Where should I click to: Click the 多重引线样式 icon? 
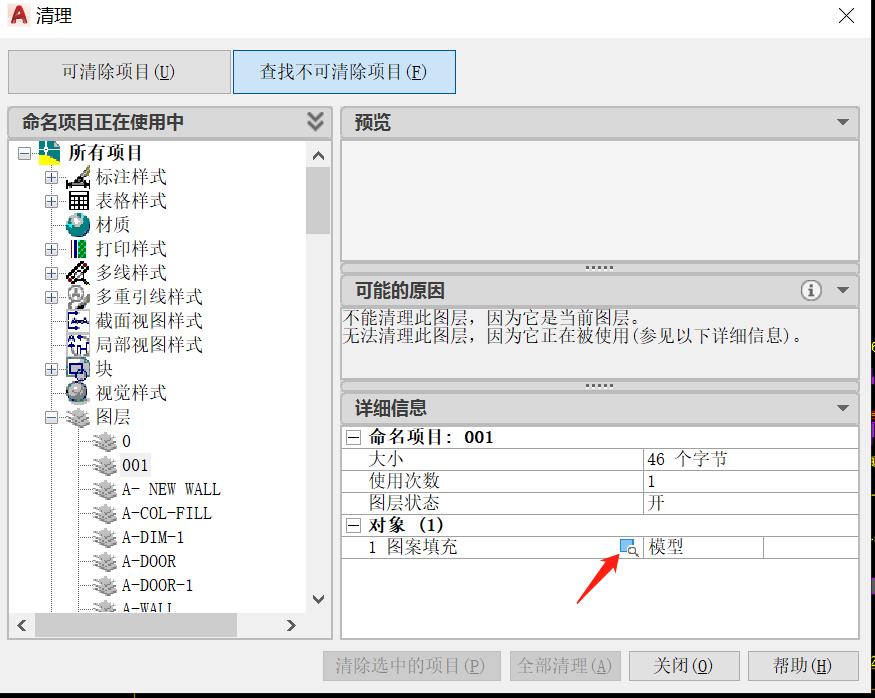pyautogui.click(x=78, y=297)
